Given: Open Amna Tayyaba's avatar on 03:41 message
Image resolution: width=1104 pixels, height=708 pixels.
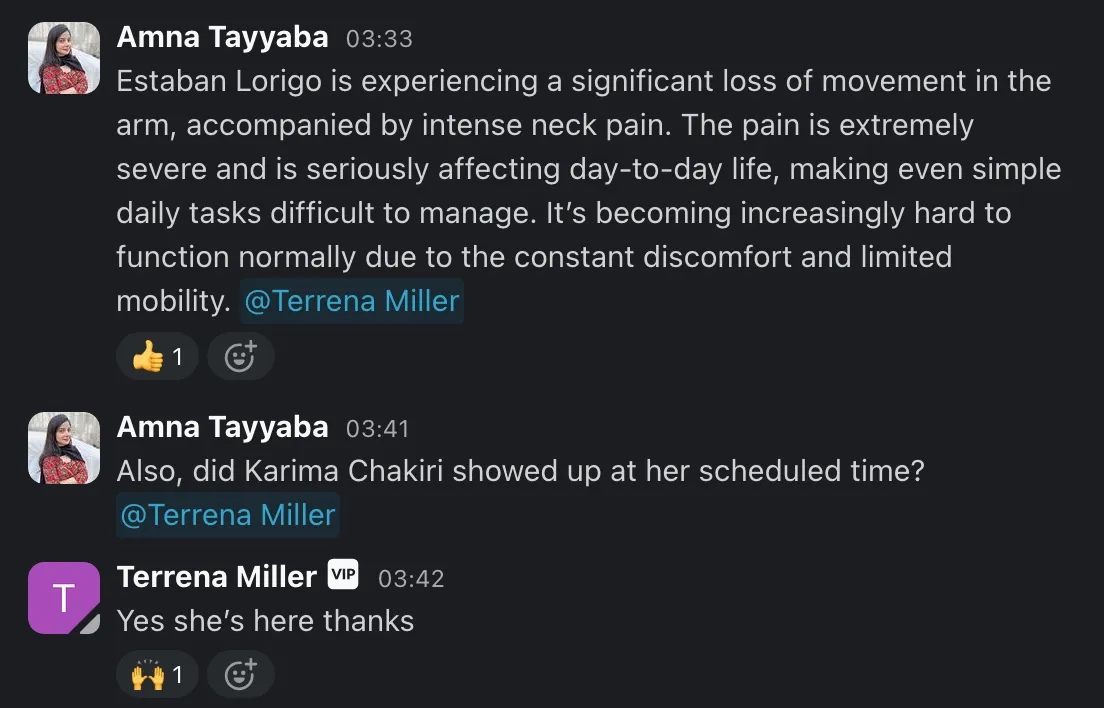Looking at the screenshot, I should [64, 448].
